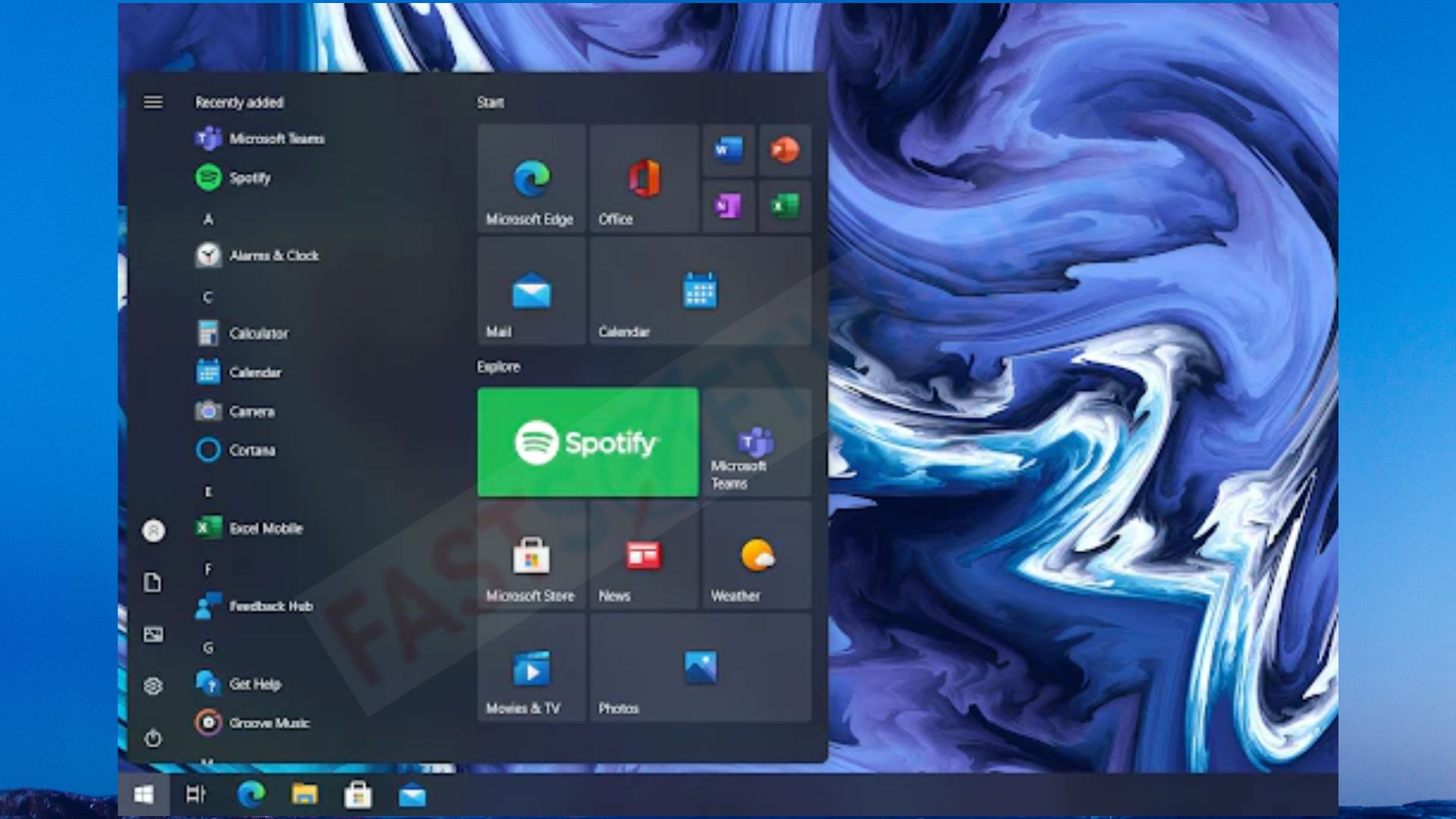The width and height of the screenshot is (1456, 819).
Task: Open Spotify in the app list
Action: 234,177
